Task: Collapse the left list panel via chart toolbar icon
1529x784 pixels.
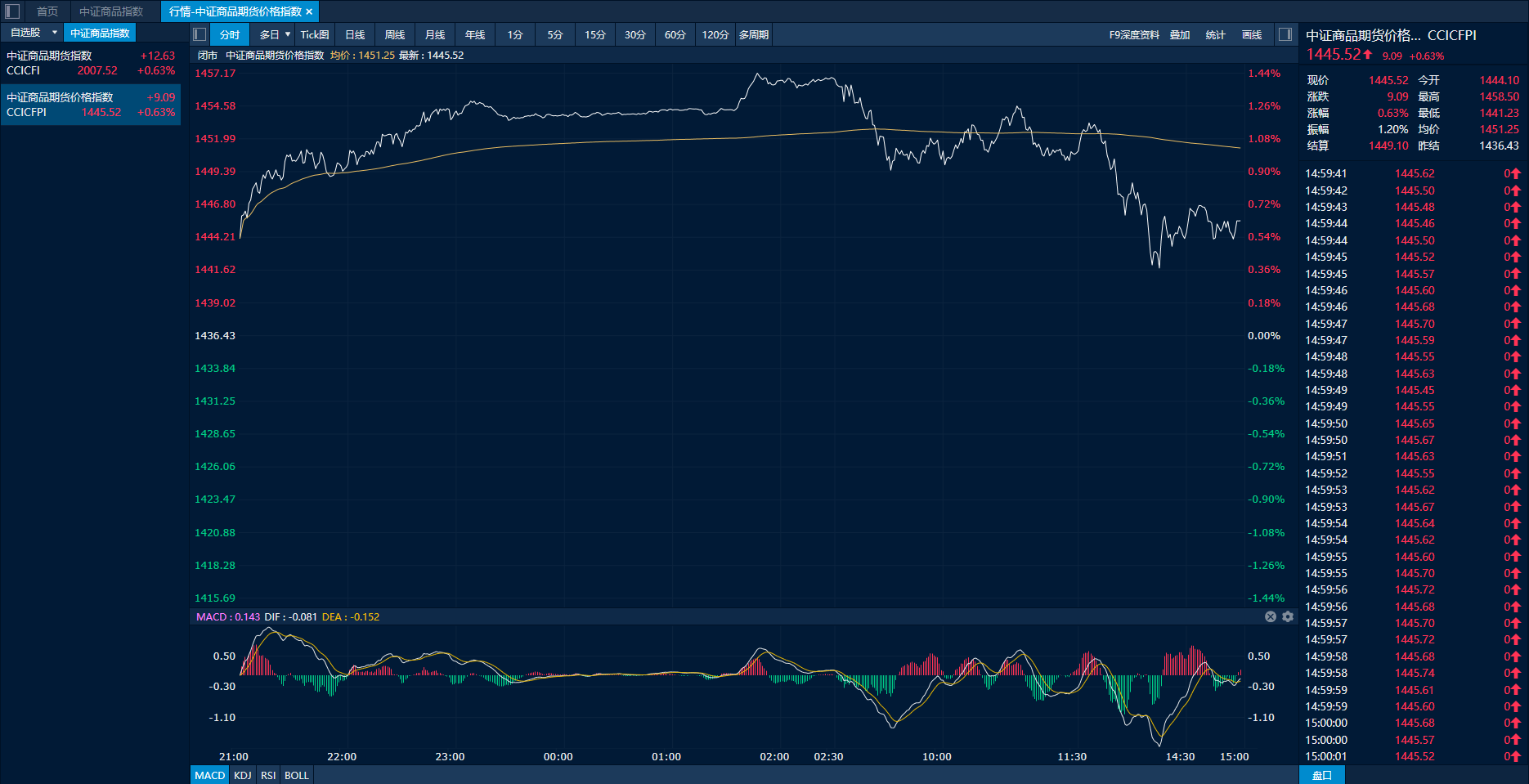Action: (200, 34)
